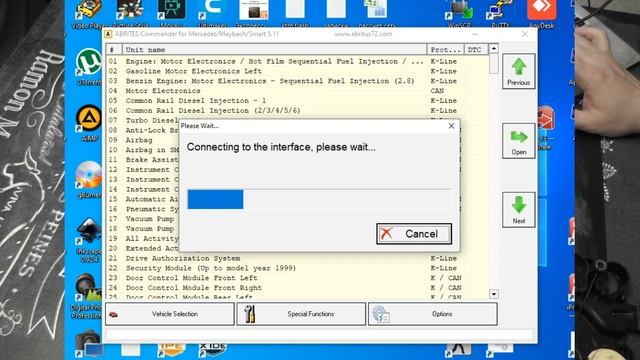The height and width of the screenshot is (360, 640).
Task: Select row 03 Benzin Engine Sequential Fuel Injection
Action: (297, 81)
